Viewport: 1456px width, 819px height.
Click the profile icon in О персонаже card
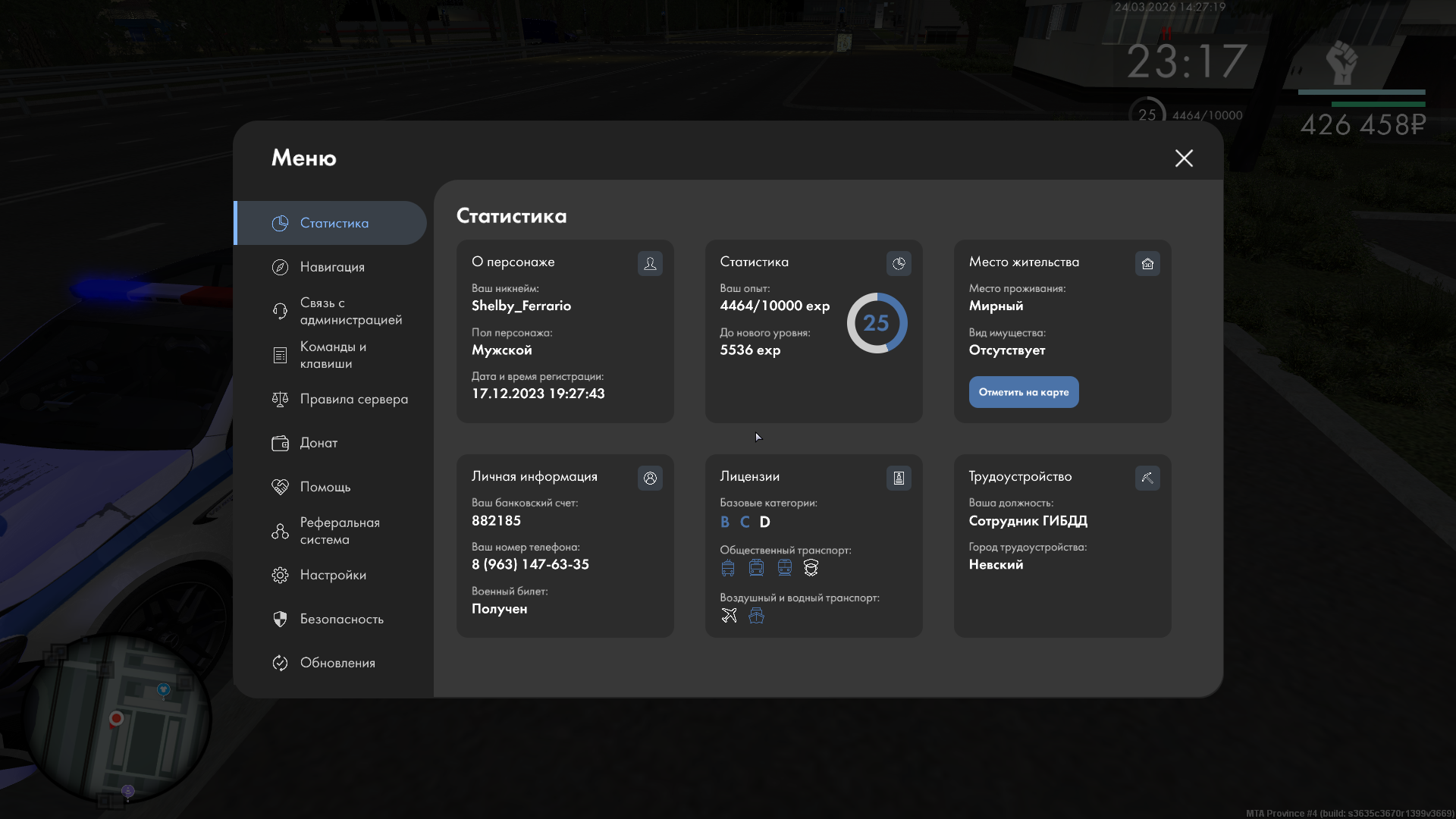pyautogui.click(x=650, y=263)
